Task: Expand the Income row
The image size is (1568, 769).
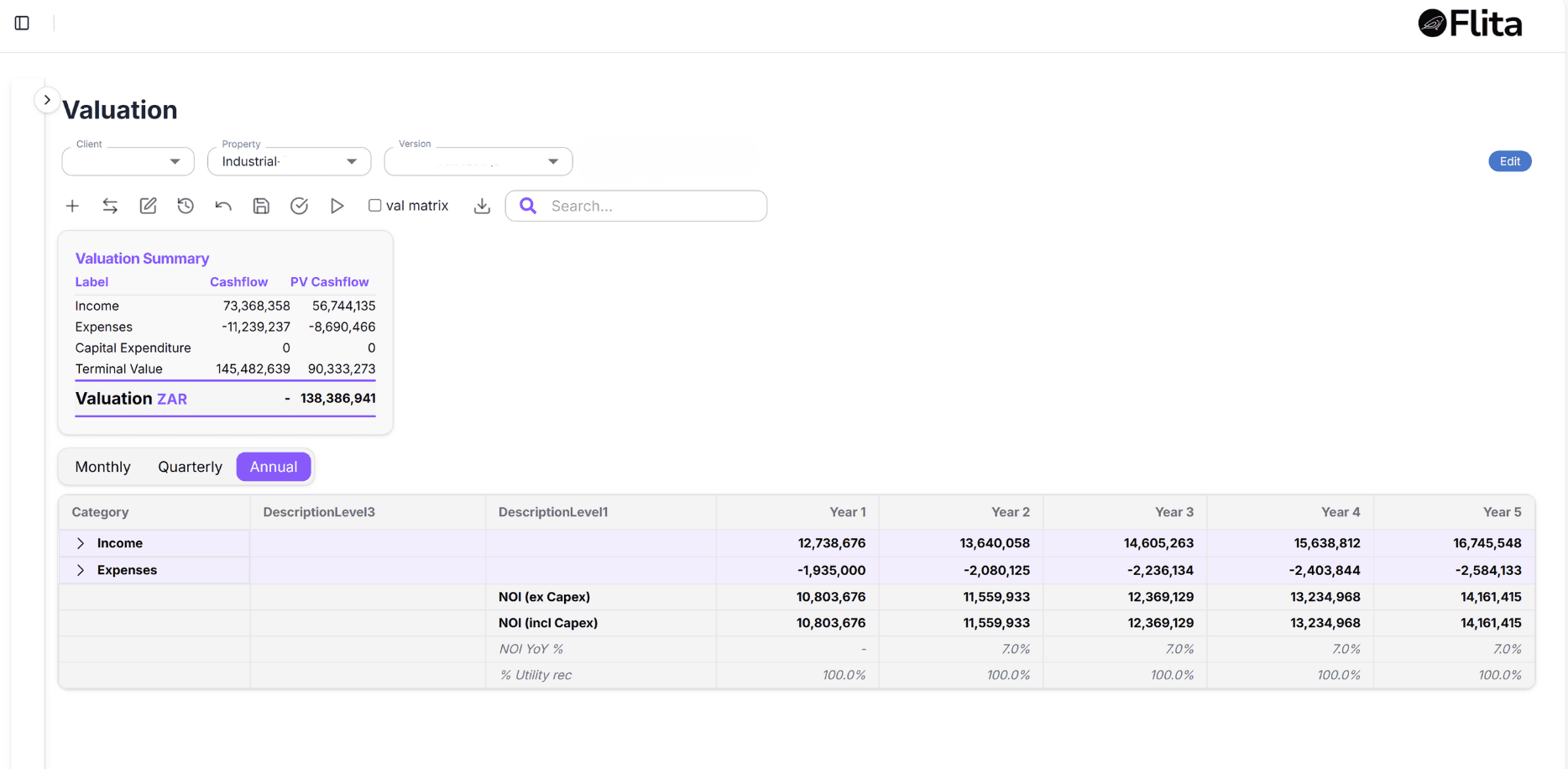Action: point(81,543)
